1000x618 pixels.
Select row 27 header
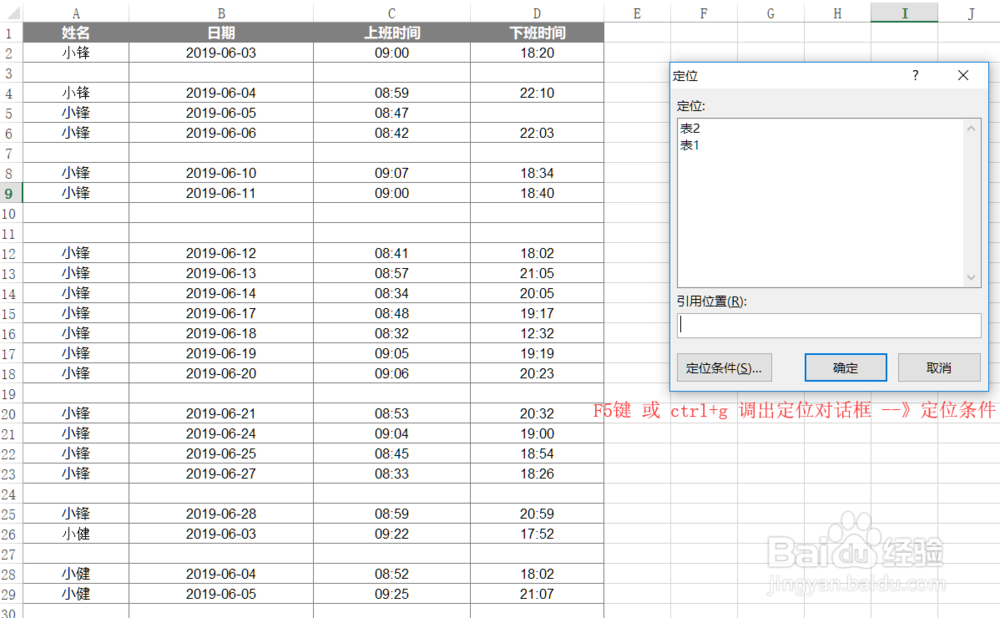point(10,554)
